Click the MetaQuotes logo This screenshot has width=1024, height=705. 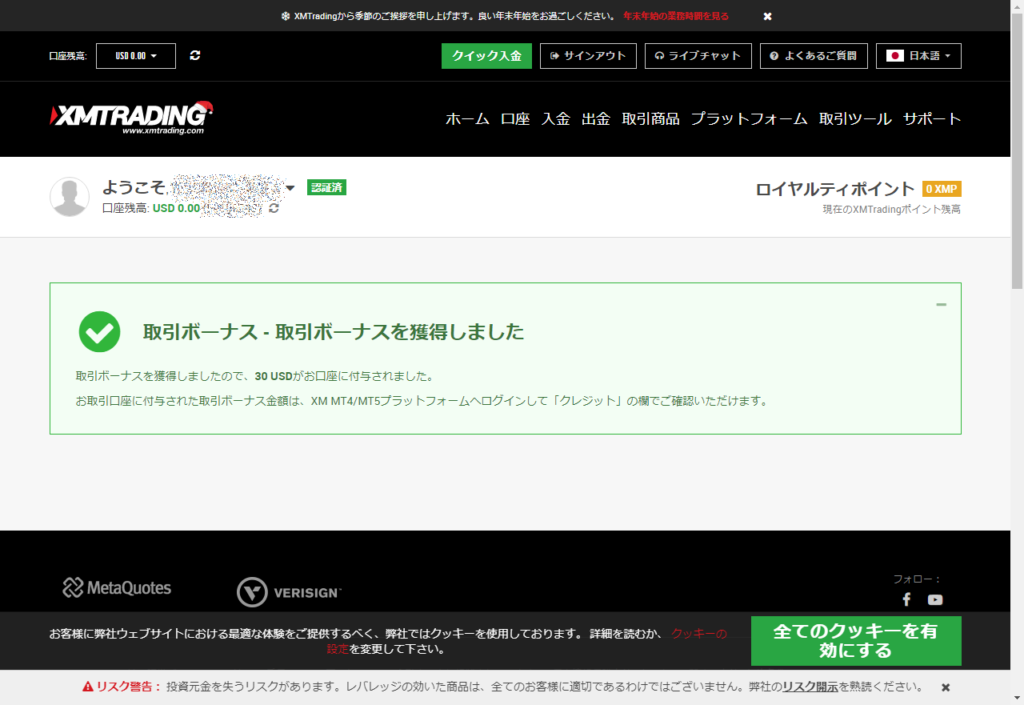click(117, 588)
